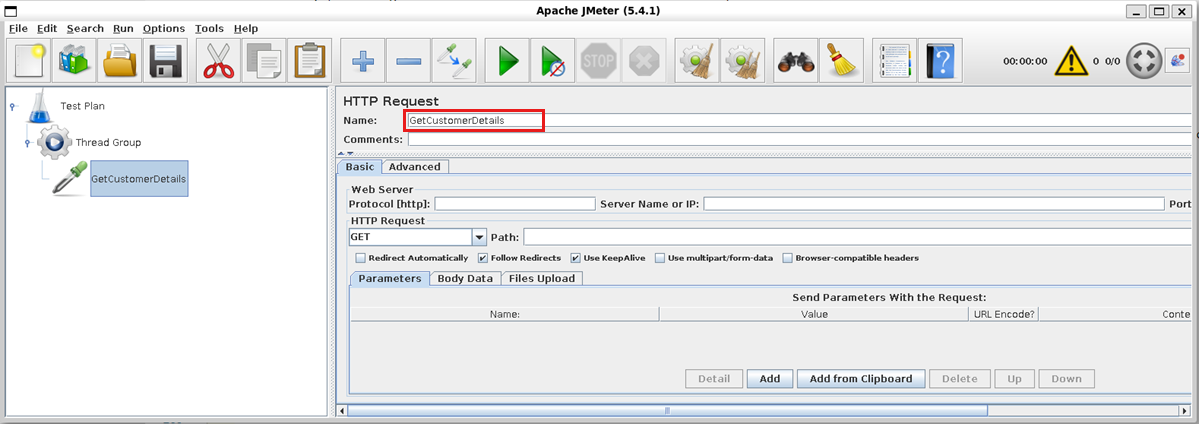
Task: Click Start no pauses icon
Action: 553,60
